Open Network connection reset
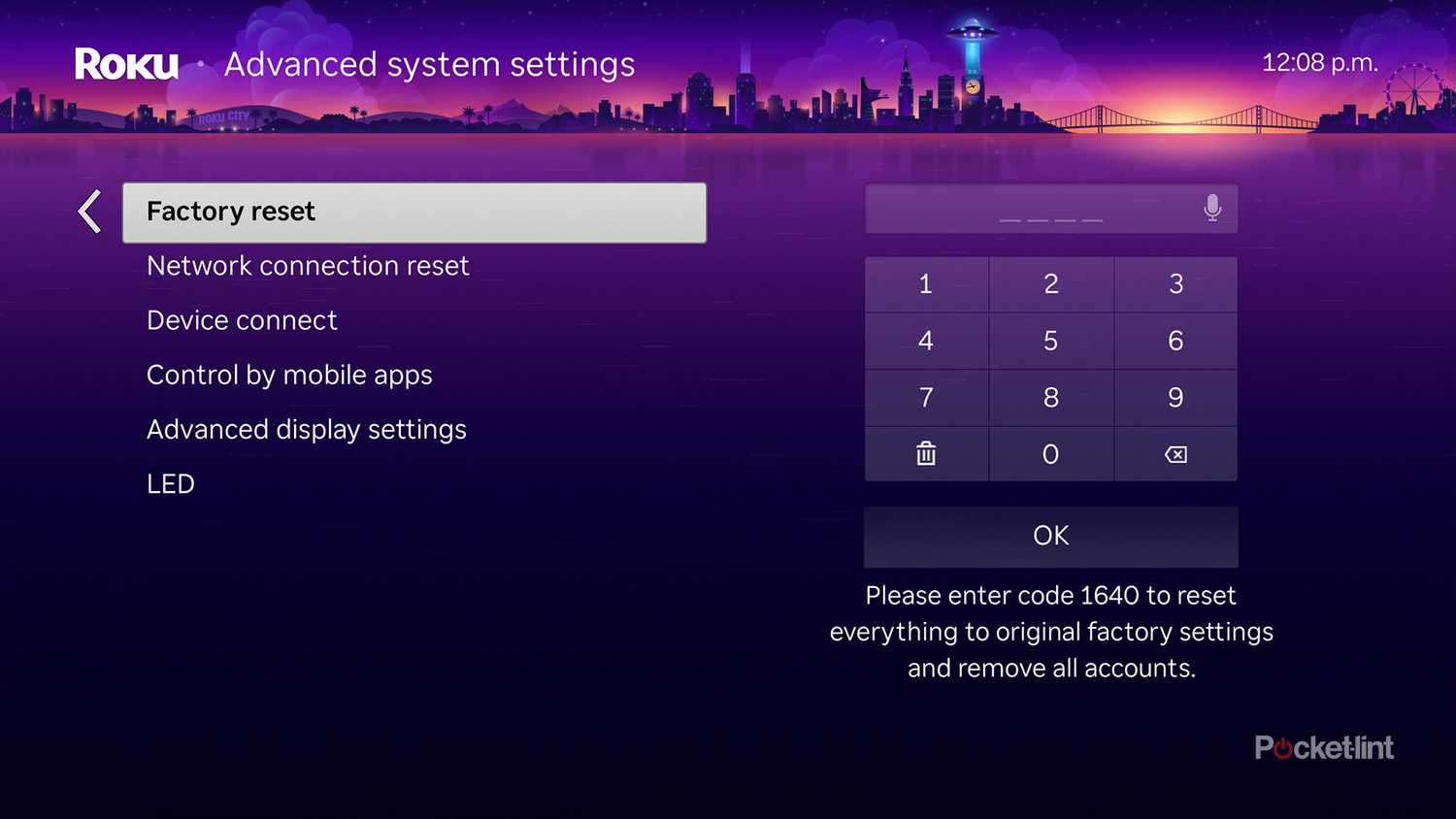Screen dimensions: 1456x819 coord(308,266)
